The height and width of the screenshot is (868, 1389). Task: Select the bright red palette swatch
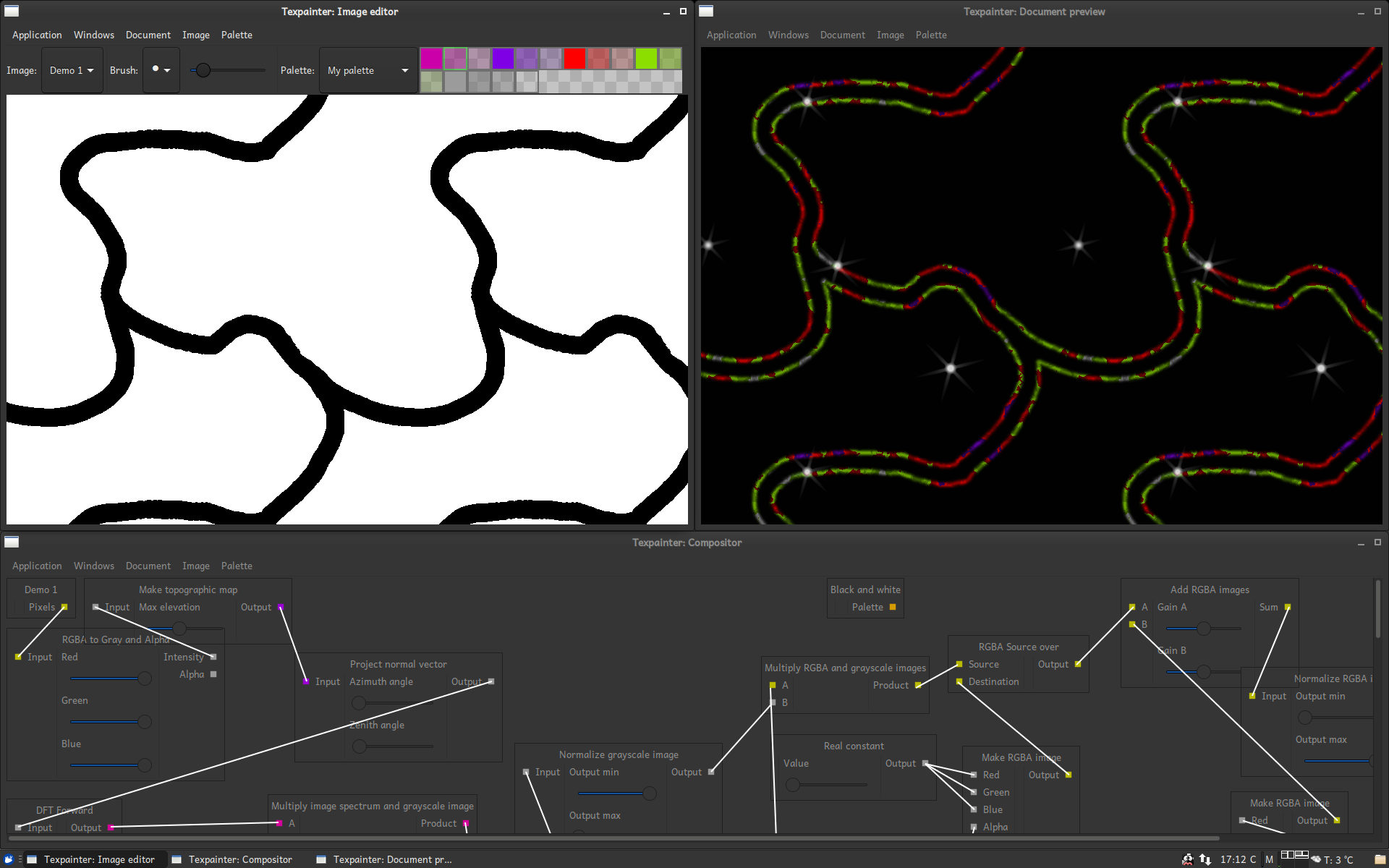coord(574,59)
